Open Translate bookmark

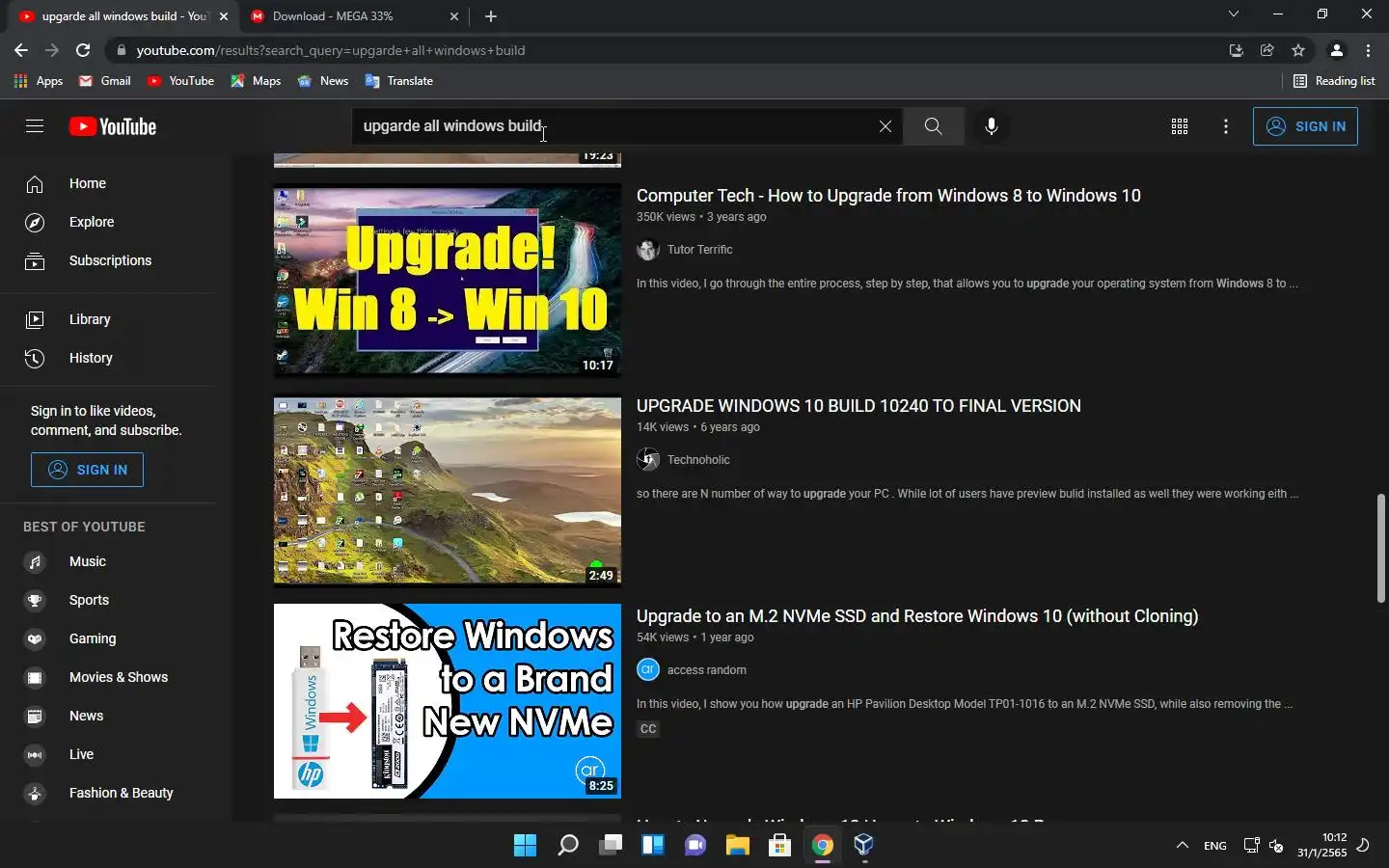click(x=399, y=81)
